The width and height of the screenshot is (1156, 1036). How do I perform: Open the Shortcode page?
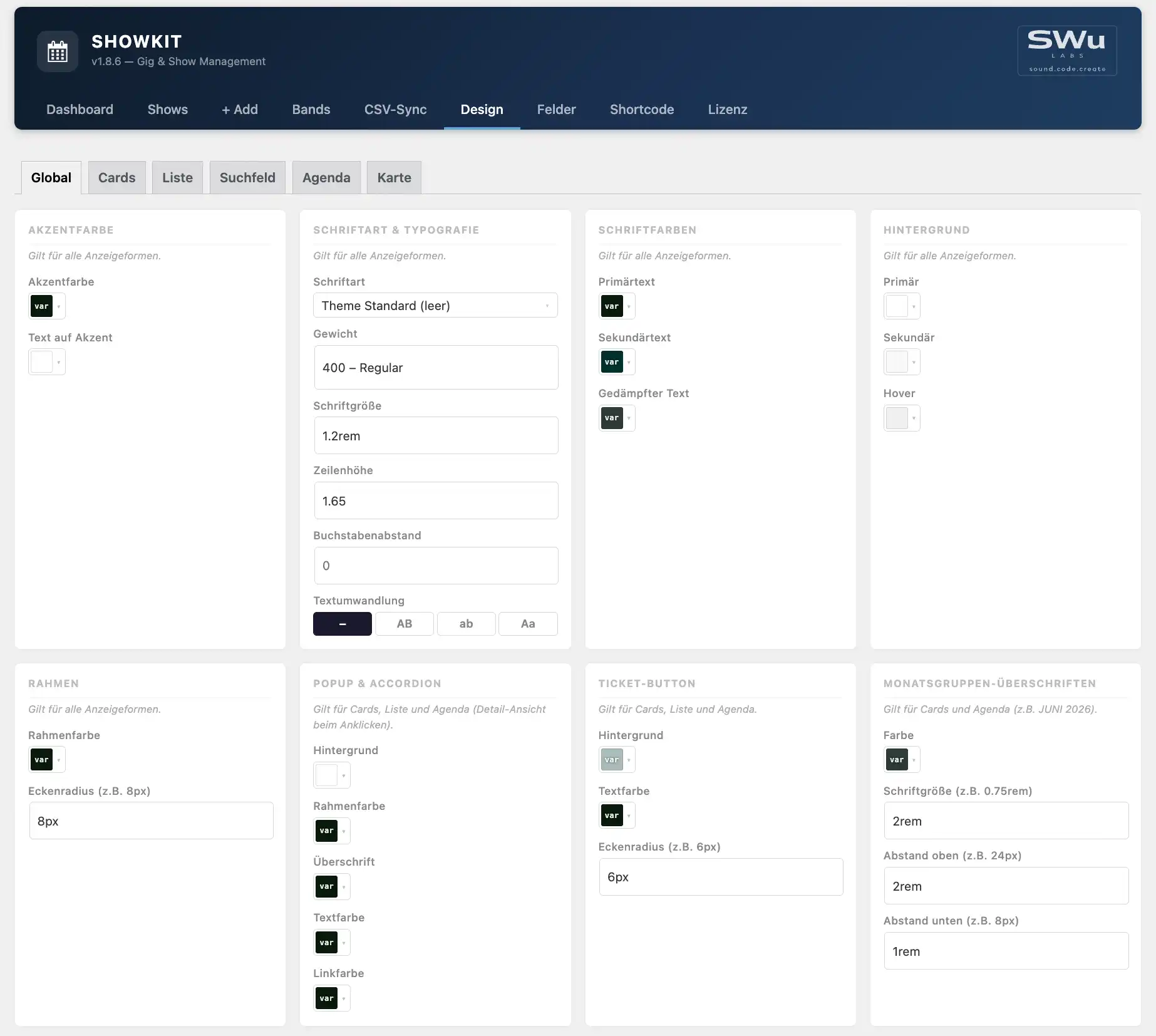click(x=642, y=109)
